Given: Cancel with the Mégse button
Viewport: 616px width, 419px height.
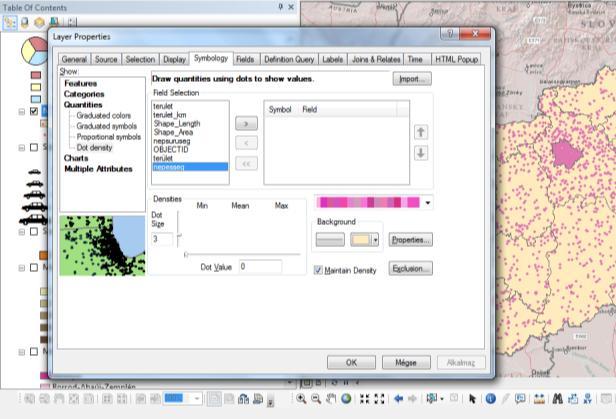Looking at the screenshot, I should 406,362.
